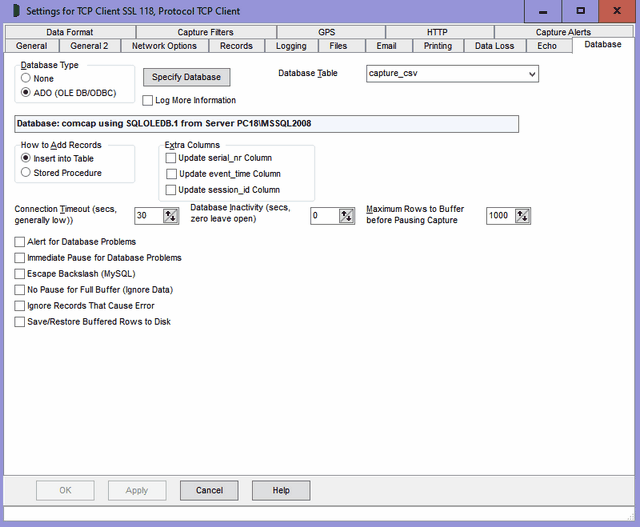Switch to the Data Loss tab
This screenshot has height=527, width=640.
[495, 46]
